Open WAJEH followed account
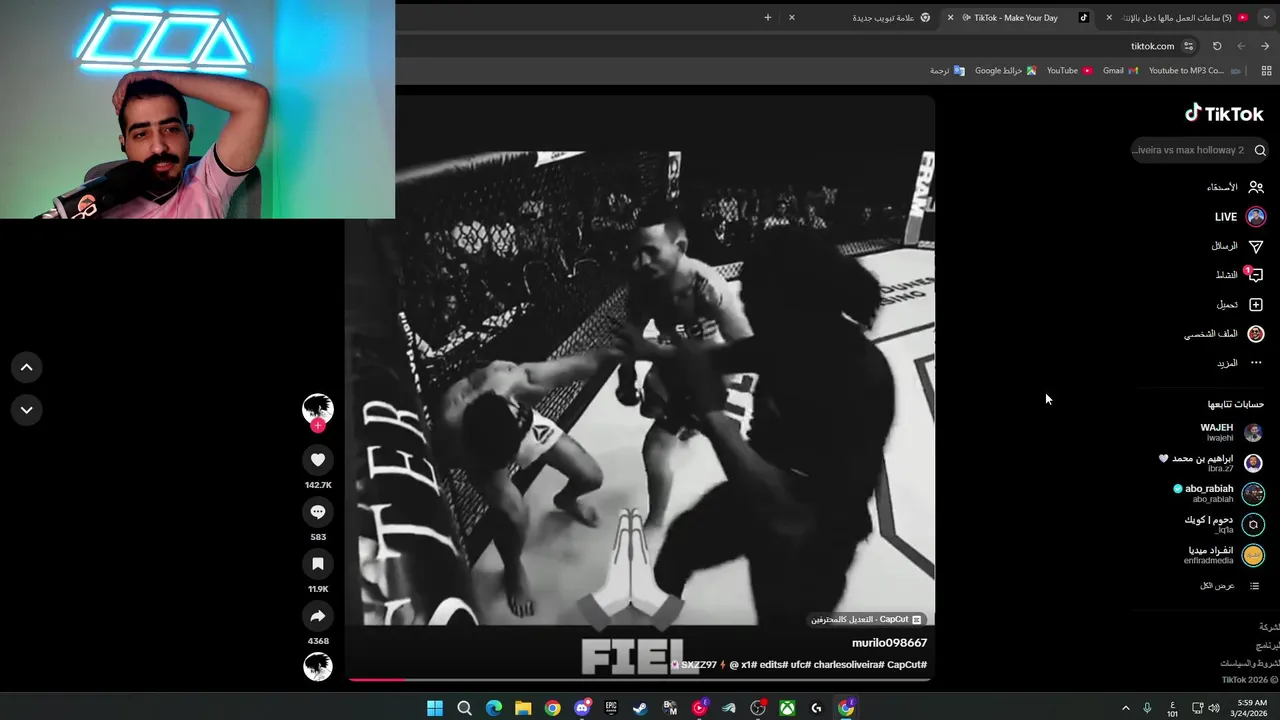Viewport: 1280px width, 720px height. (x=1230, y=432)
